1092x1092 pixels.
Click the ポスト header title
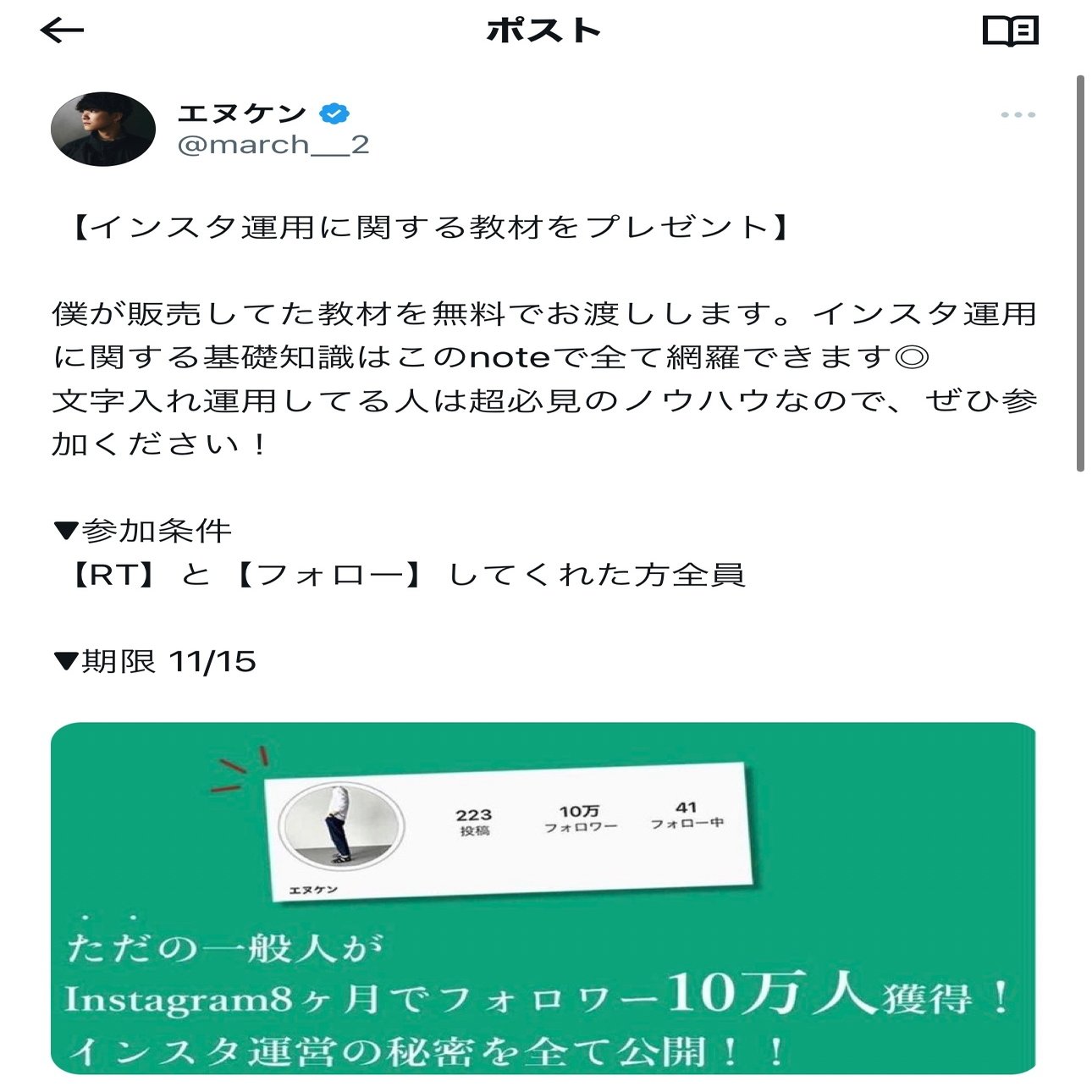click(543, 30)
